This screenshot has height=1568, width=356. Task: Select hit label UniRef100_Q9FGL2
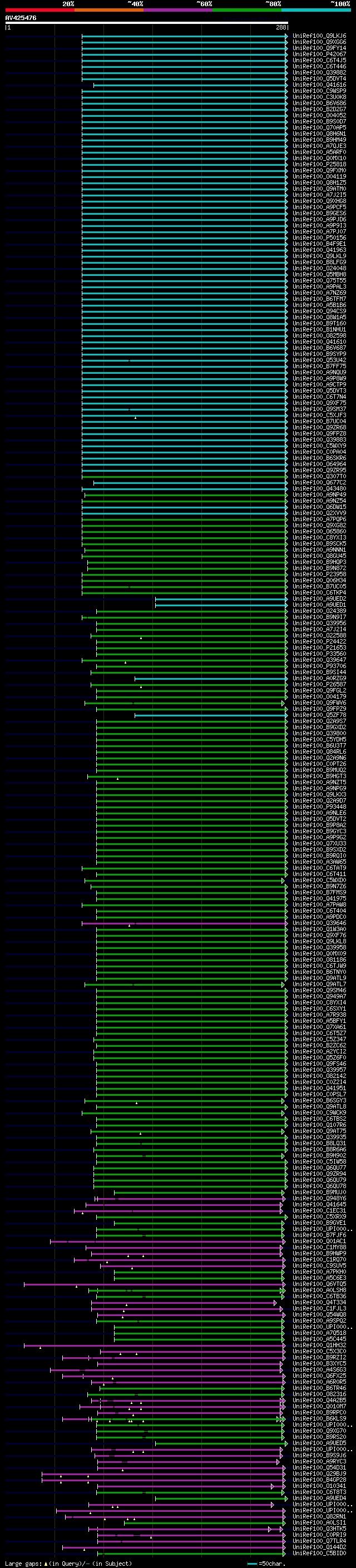(x=319, y=690)
